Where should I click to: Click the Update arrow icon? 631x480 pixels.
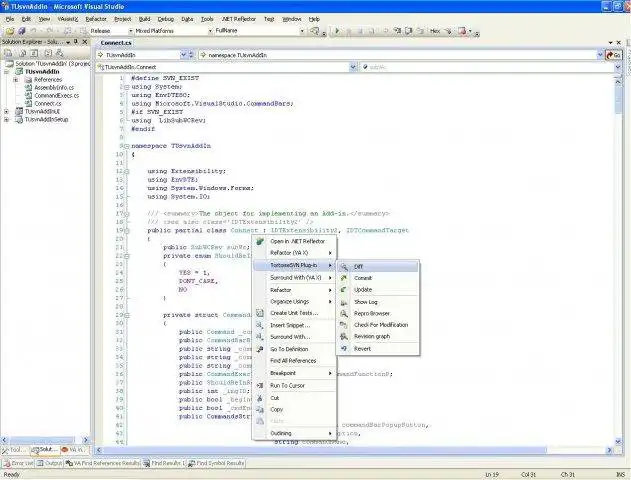pyautogui.click(x=344, y=290)
